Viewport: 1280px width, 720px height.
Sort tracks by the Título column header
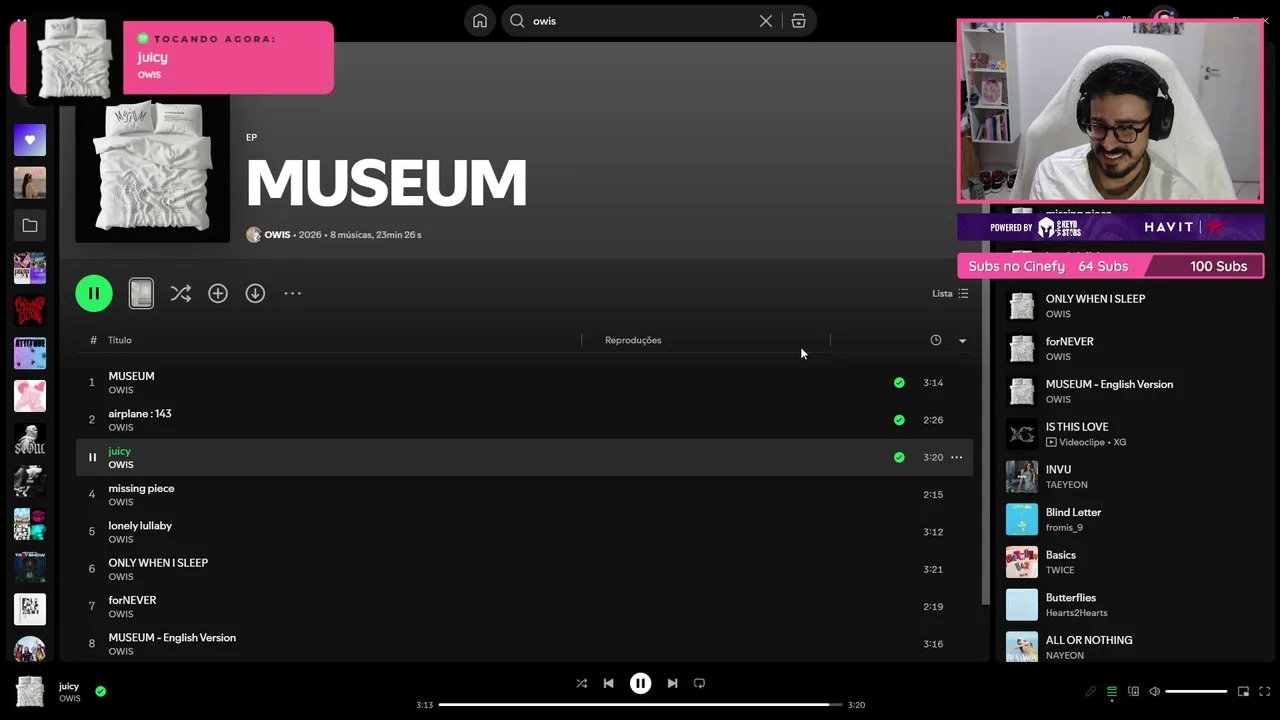pos(120,340)
